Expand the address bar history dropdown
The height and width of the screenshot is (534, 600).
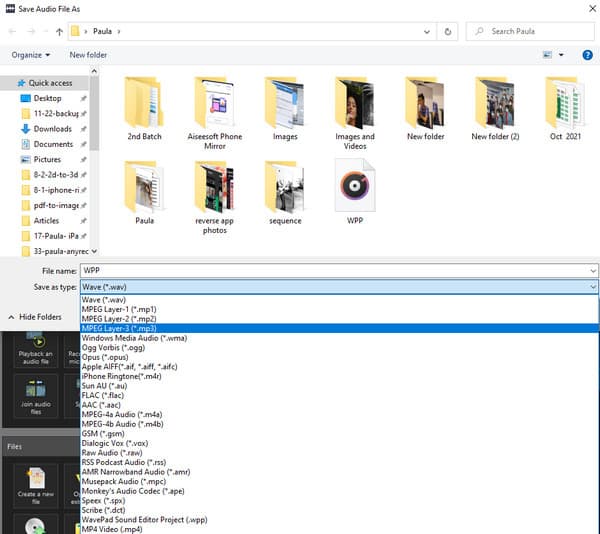(x=427, y=32)
